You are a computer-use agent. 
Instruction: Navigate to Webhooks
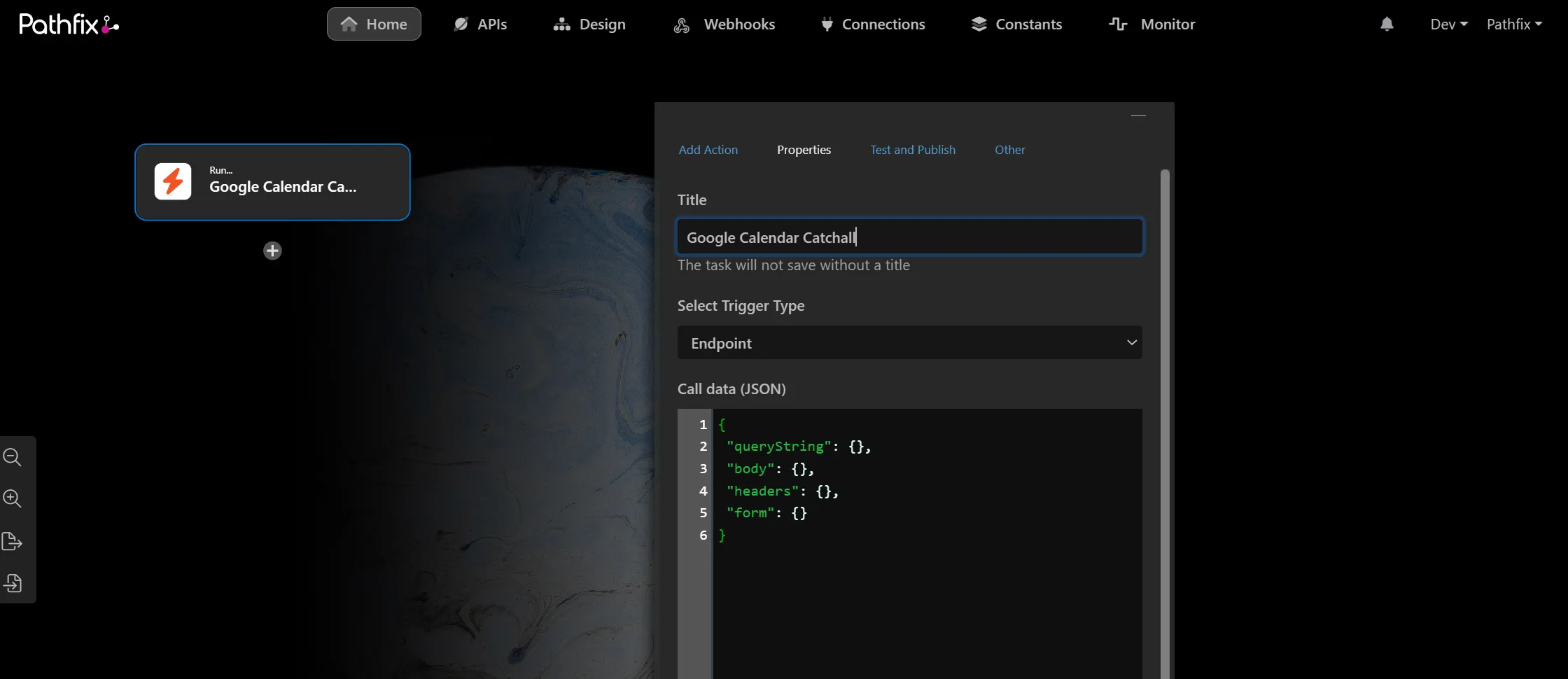724,24
